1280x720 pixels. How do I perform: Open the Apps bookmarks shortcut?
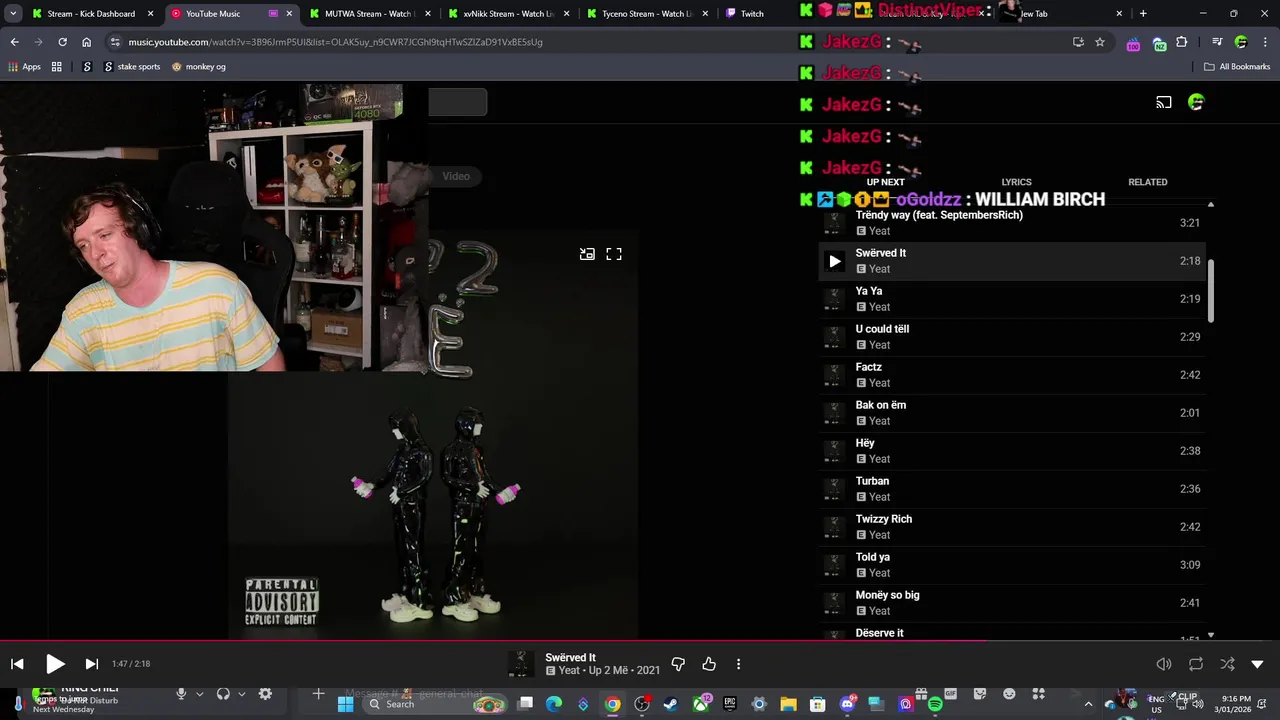[x=24, y=67]
